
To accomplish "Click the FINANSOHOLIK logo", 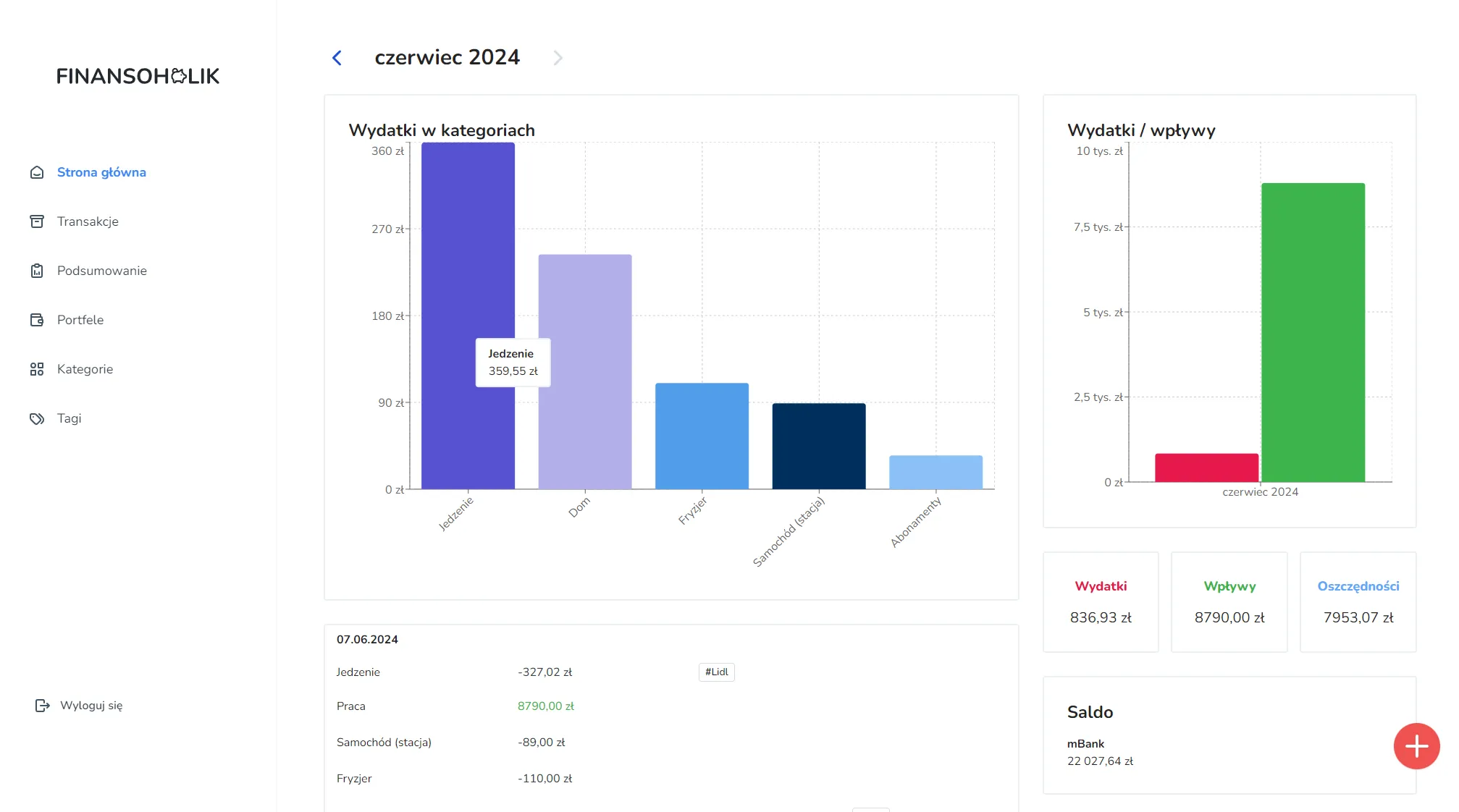I will (138, 76).
